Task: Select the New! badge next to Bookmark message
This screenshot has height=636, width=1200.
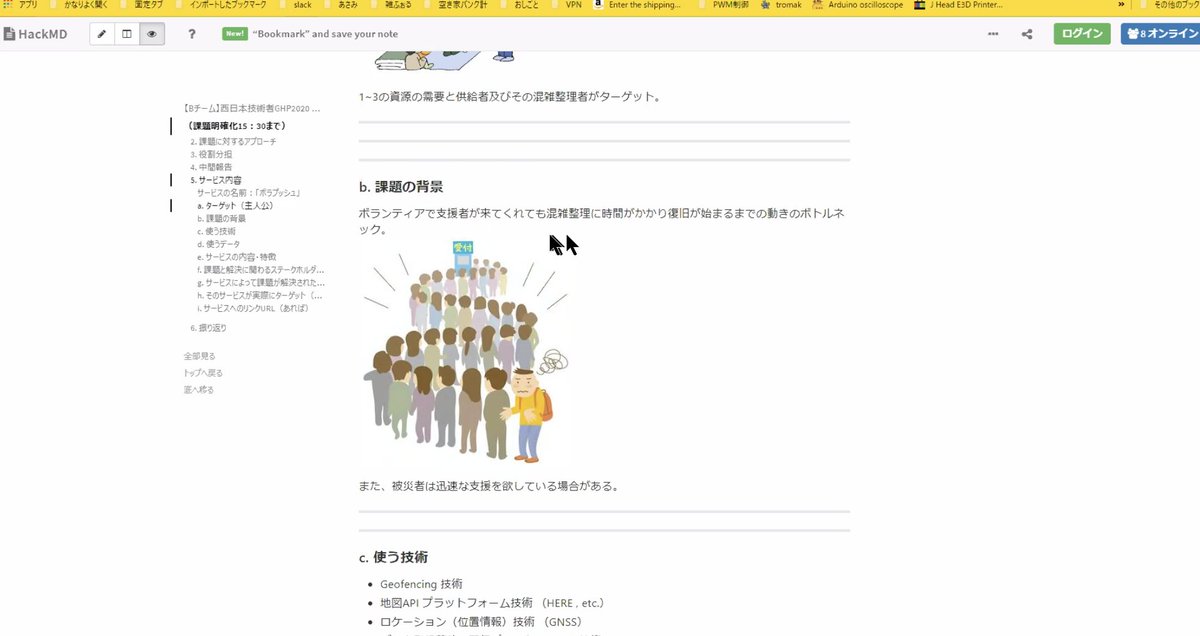Action: pos(236,33)
